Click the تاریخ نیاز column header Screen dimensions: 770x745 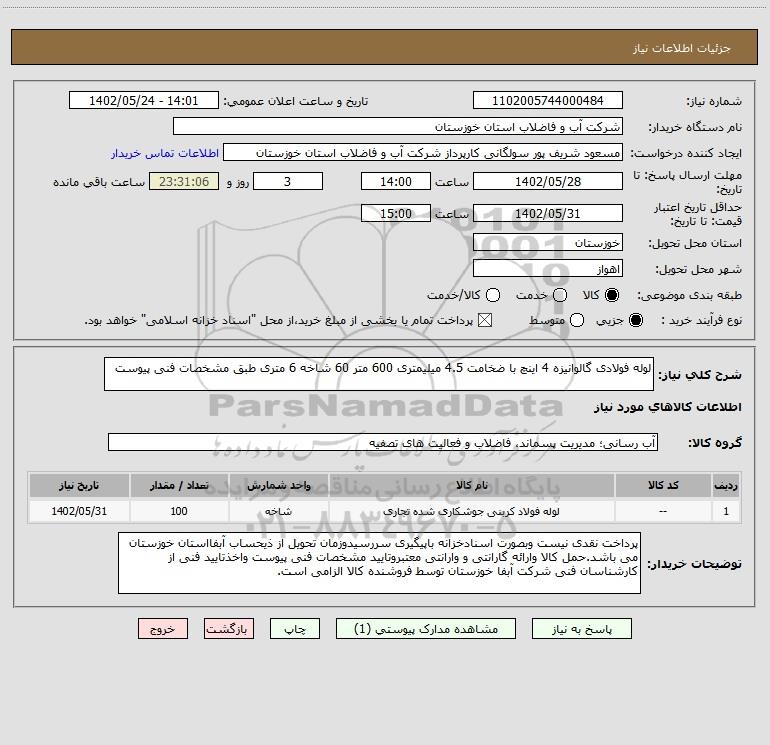pyautogui.click(x=79, y=485)
